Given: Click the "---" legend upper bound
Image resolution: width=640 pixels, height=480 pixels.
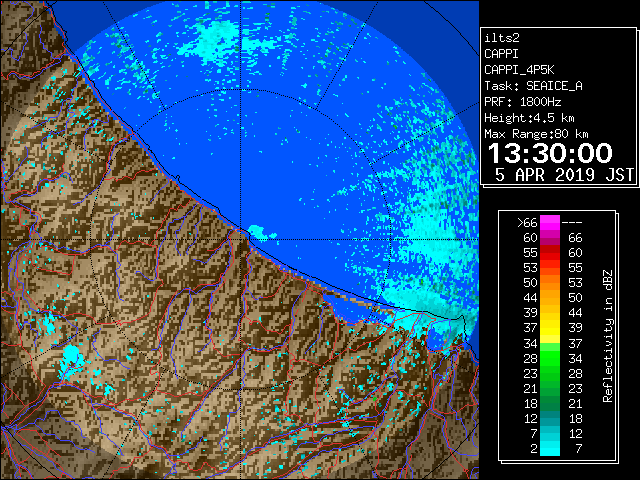Looking at the screenshot, I should point(572,222).
